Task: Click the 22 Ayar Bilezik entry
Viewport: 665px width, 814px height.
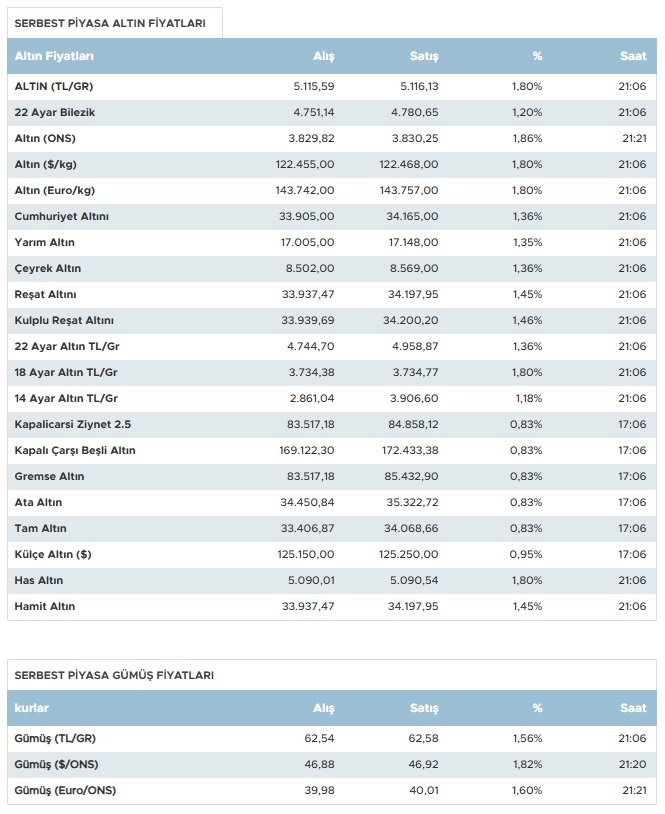Action: [55, 112]
